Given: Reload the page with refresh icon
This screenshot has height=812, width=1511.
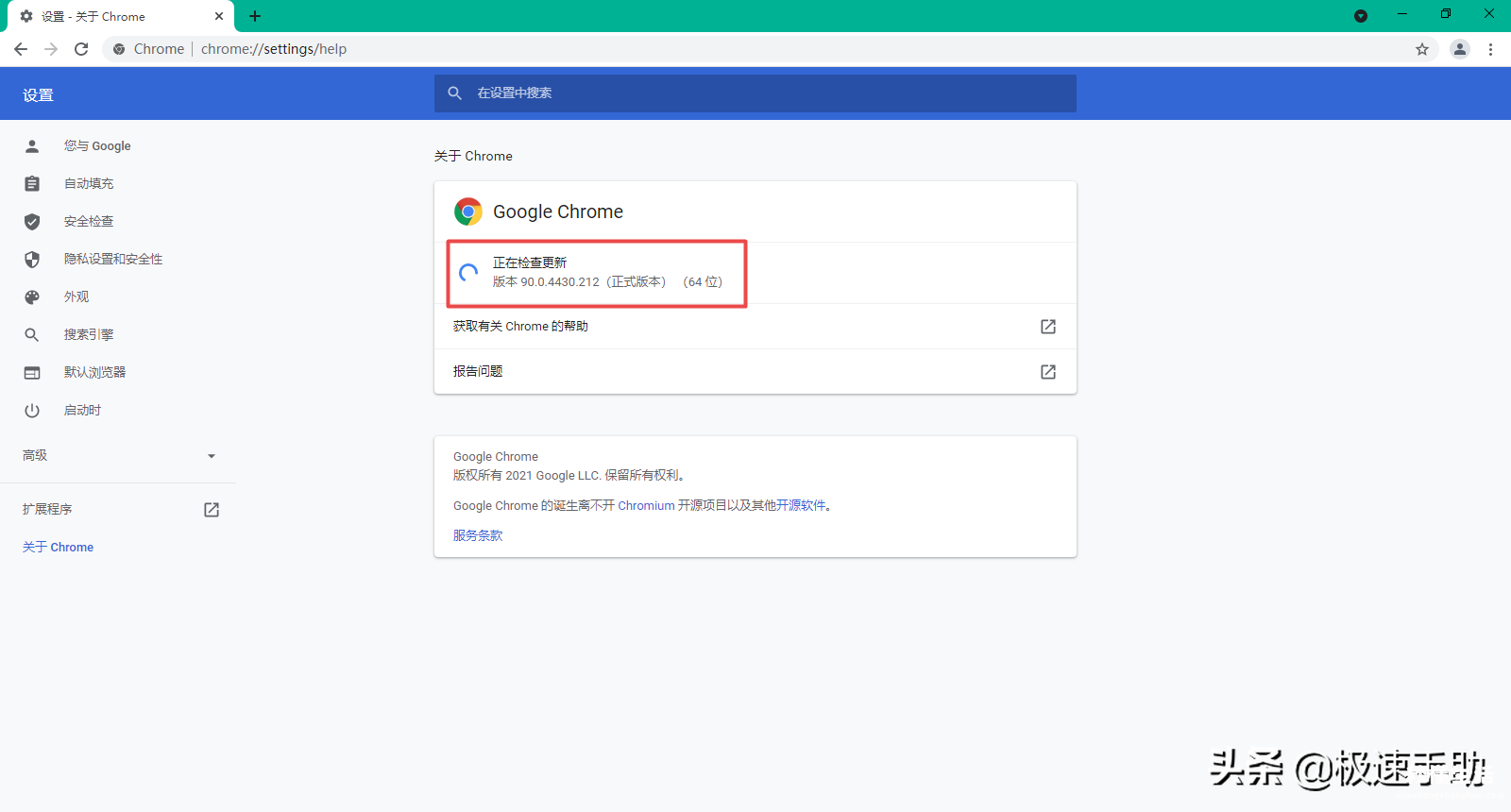Looking at the screenshot, I should (x=81, y=49).
